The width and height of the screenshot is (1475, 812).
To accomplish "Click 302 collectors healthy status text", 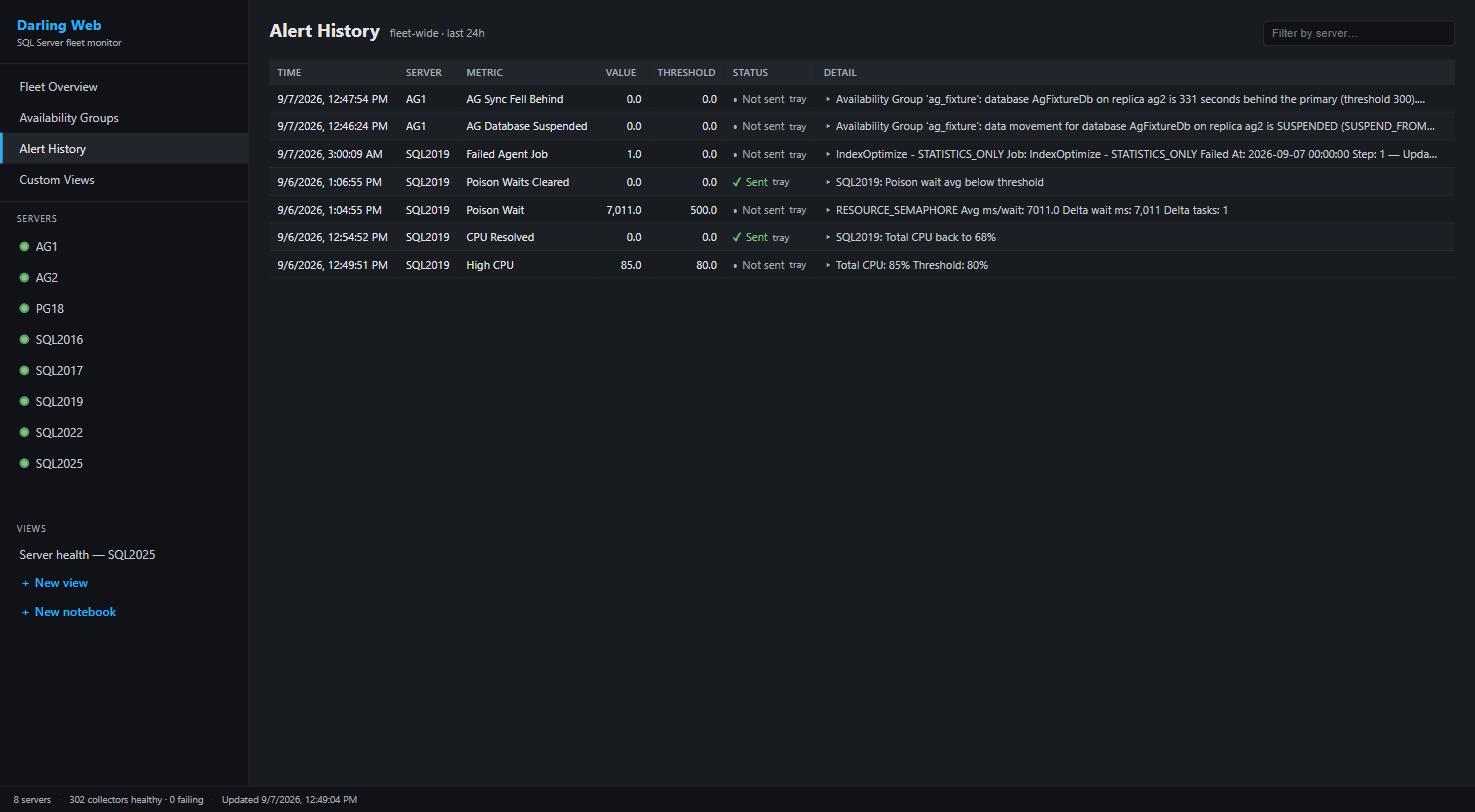I will tap(136, 800).
